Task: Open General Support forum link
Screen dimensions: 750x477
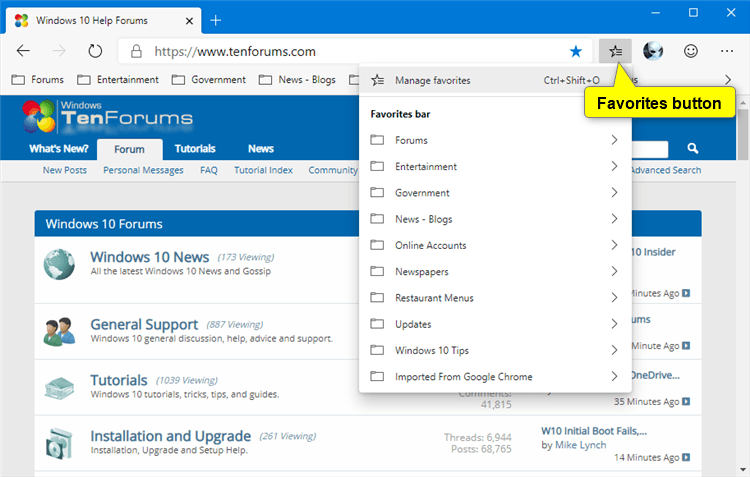Action: point(144,324)
